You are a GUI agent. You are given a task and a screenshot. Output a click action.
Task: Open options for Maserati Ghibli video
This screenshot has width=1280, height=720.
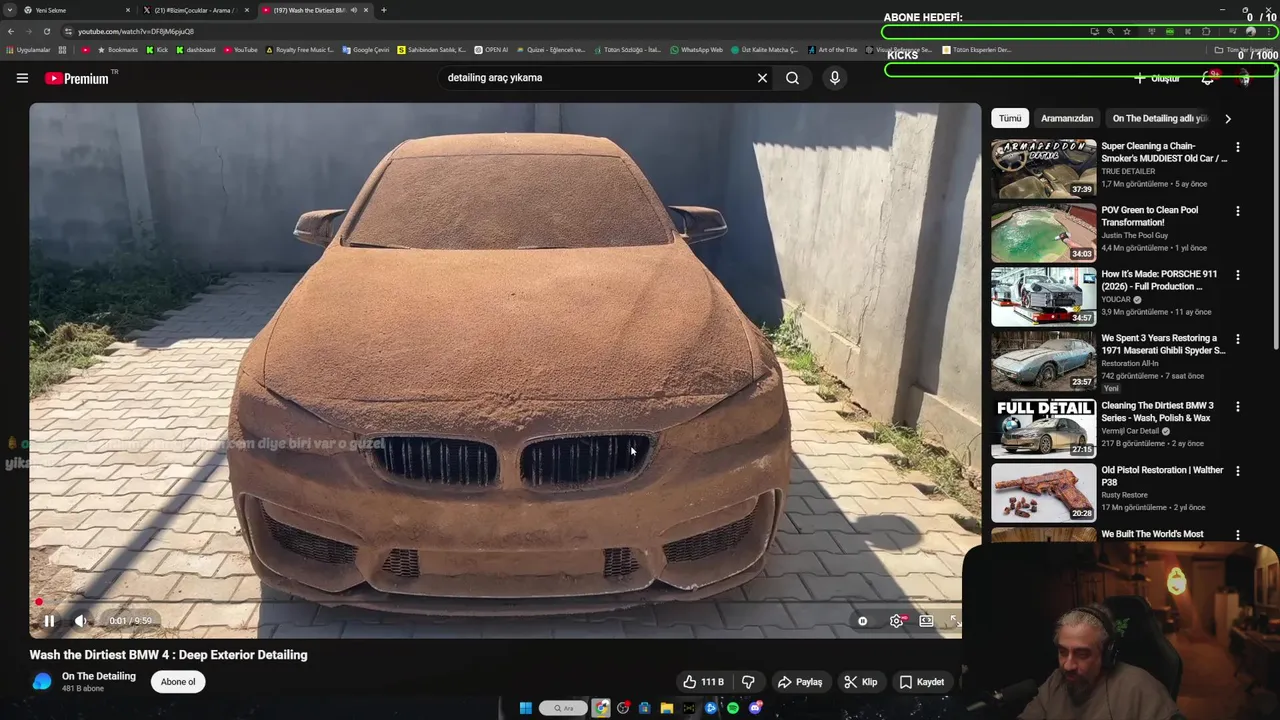(x=1238, y=339)
